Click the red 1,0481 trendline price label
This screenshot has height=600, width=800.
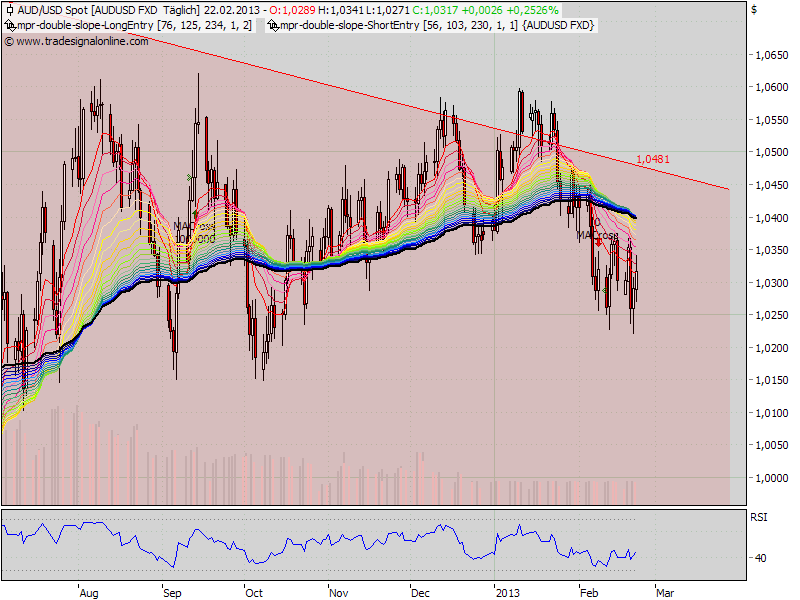pyautogui.click(x=652, y=159)
